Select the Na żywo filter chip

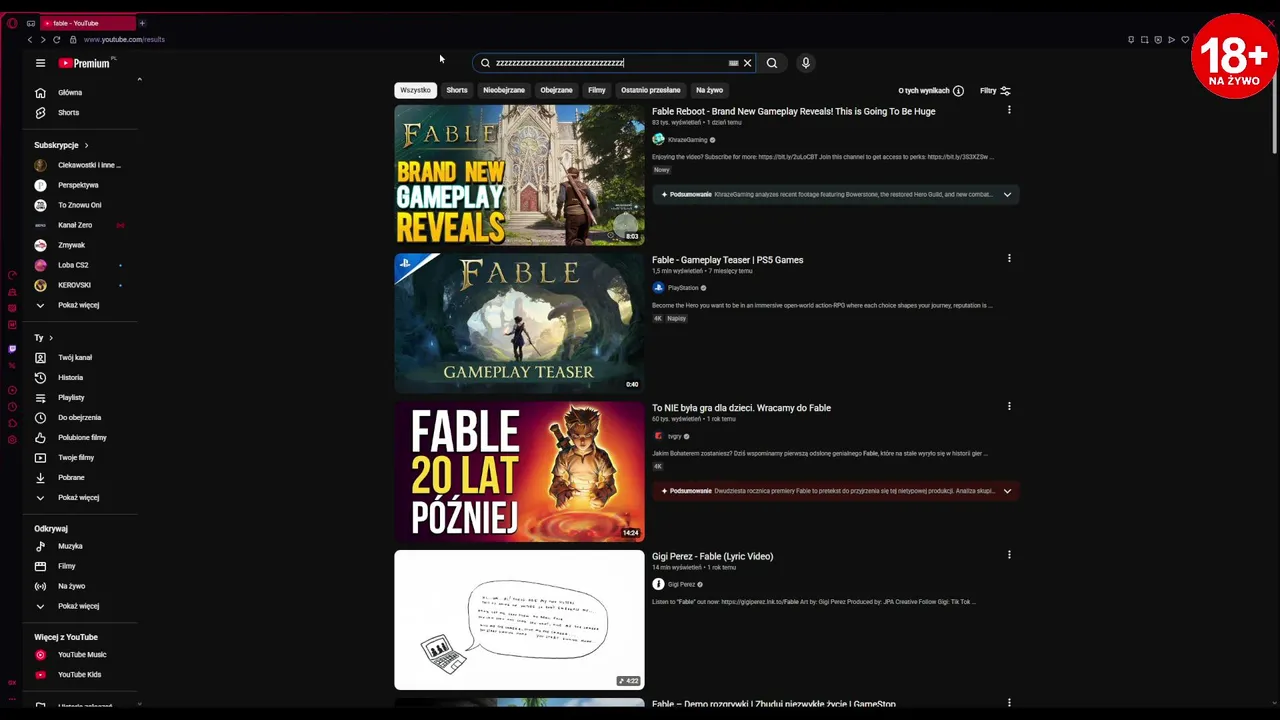(x=709, y=90)
